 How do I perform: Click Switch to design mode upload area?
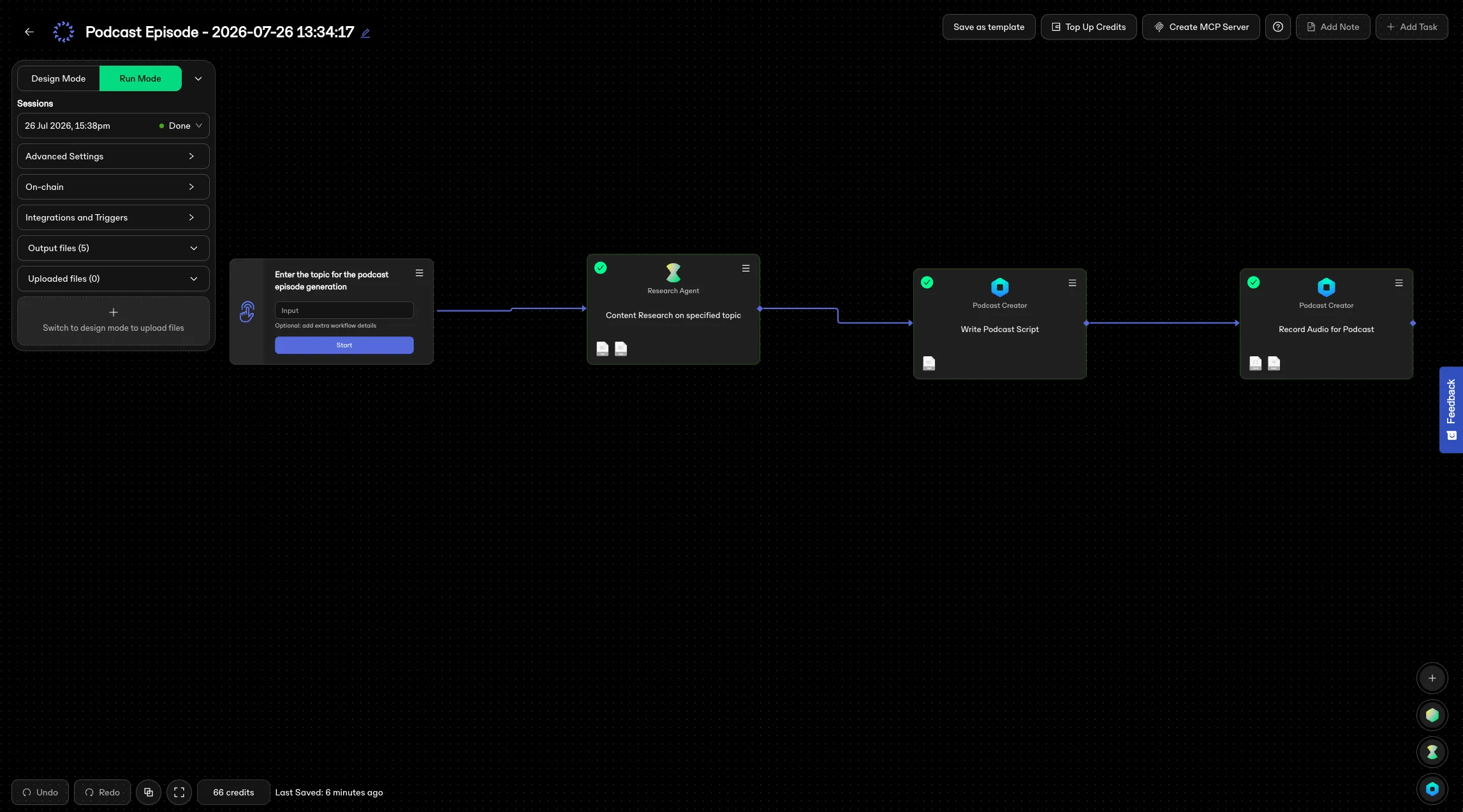114,321
